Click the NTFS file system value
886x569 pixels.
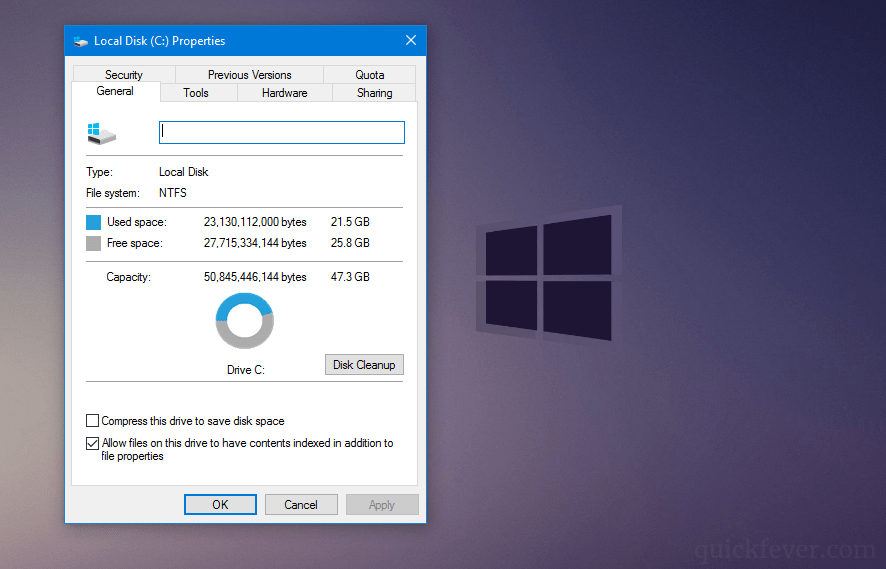pyautogui.click(x=173, y=193)
